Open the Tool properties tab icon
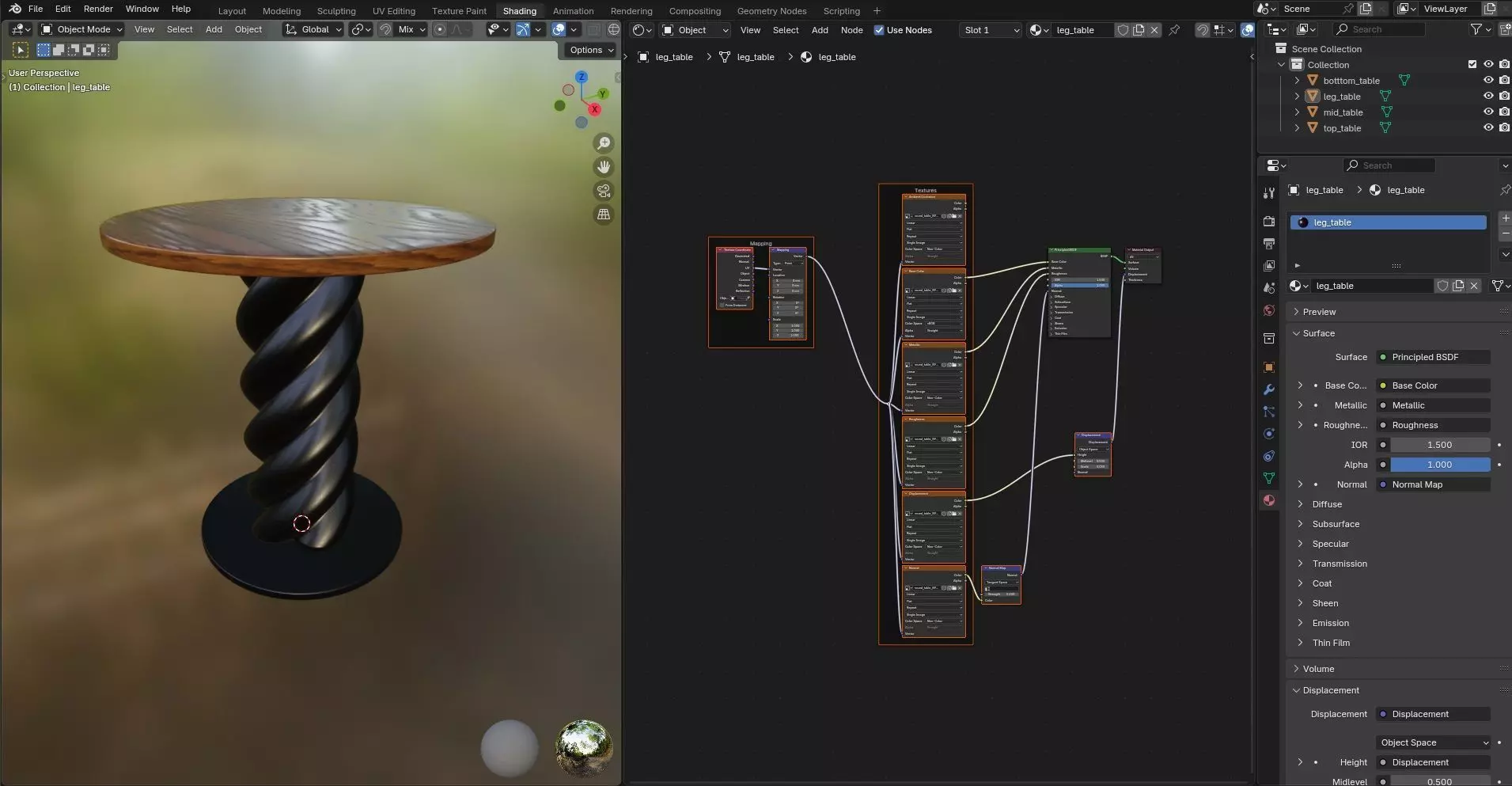The image size is (1512, 786). click(x=1269, y=192)
